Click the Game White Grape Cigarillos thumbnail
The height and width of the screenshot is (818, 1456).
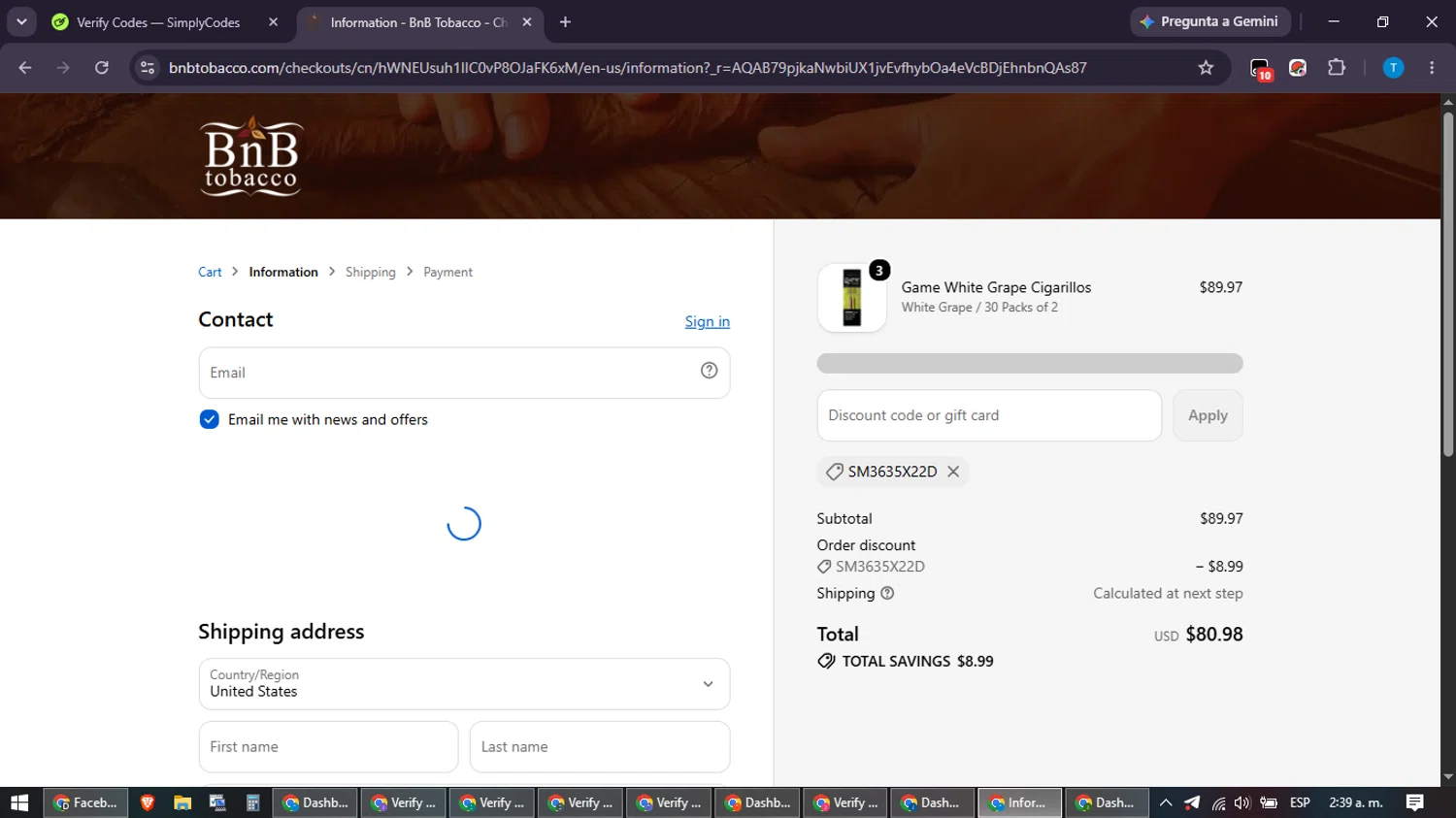click(x=852, y=297)
